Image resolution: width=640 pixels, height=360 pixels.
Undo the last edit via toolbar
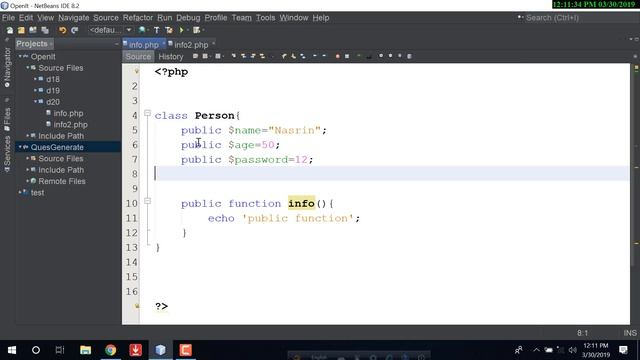[62, 30]
